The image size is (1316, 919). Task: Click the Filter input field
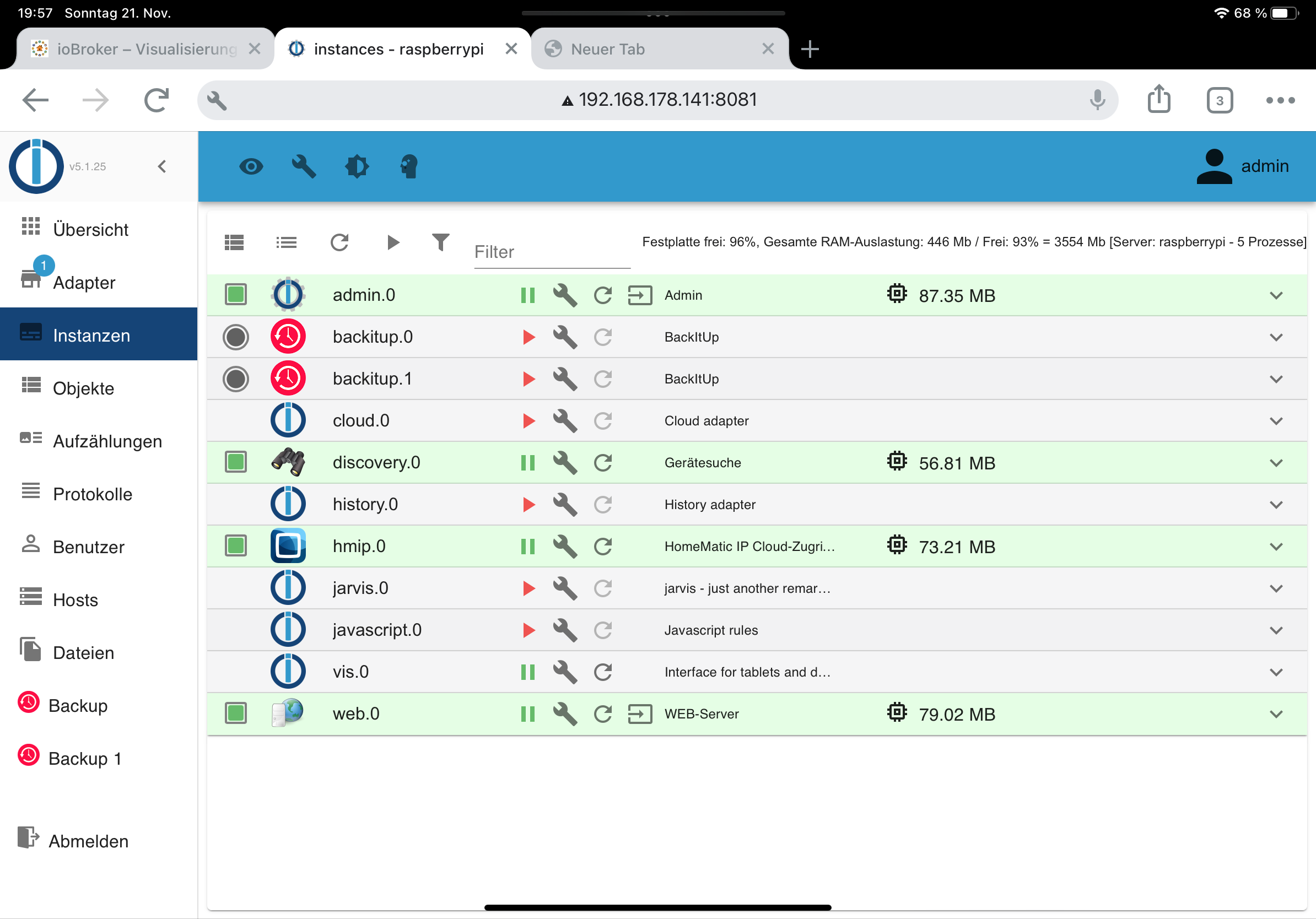pyautogui.click(x=552, y=252)
